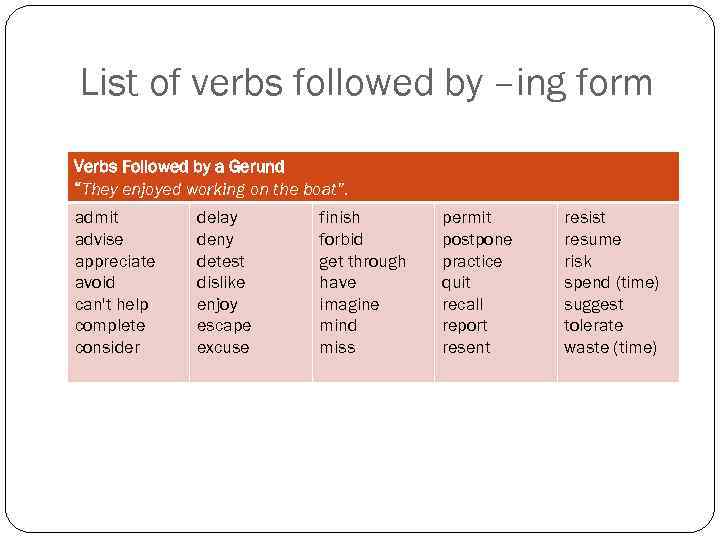Select the verb 'appreciate'
The image size is (720, 540).
pos(115,261)
